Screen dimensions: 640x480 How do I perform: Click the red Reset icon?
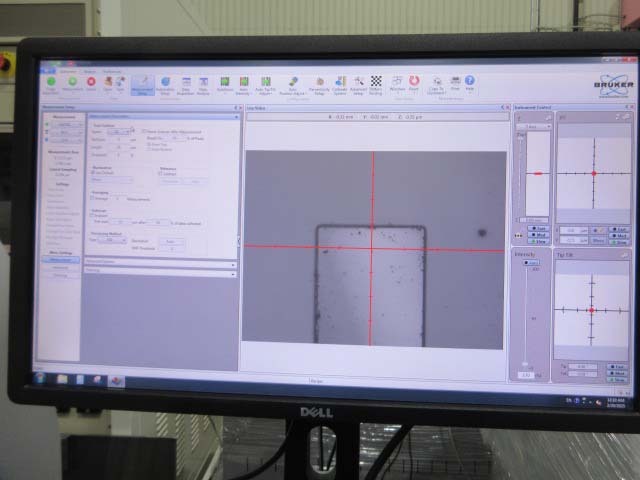point(414,83)
